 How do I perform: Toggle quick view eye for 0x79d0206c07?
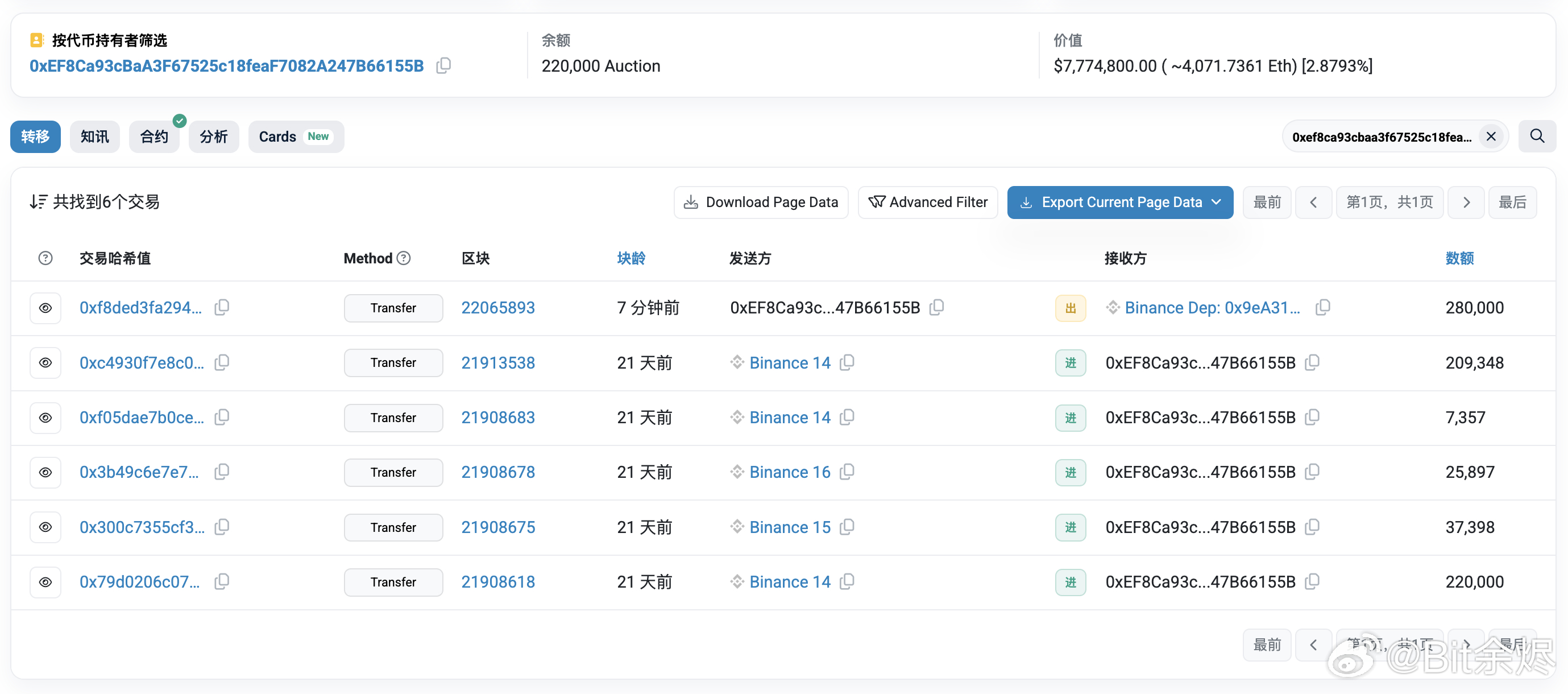[45, 582]
